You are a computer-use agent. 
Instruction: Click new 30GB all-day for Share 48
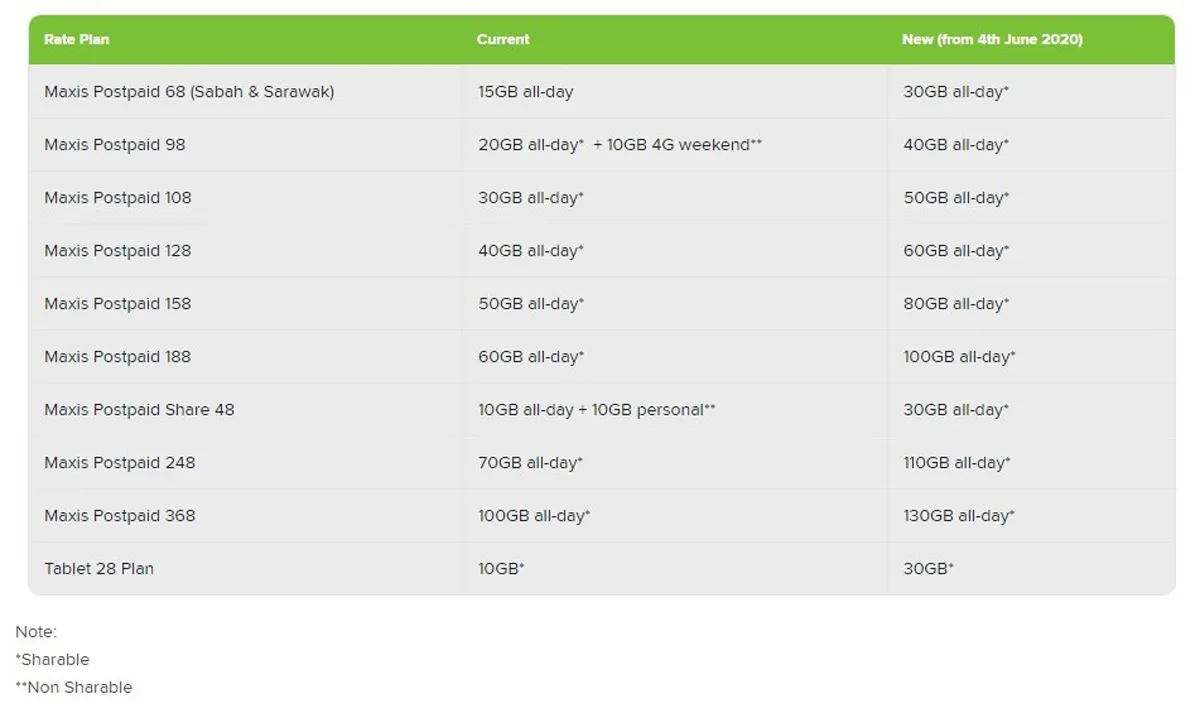pos(956,410)
